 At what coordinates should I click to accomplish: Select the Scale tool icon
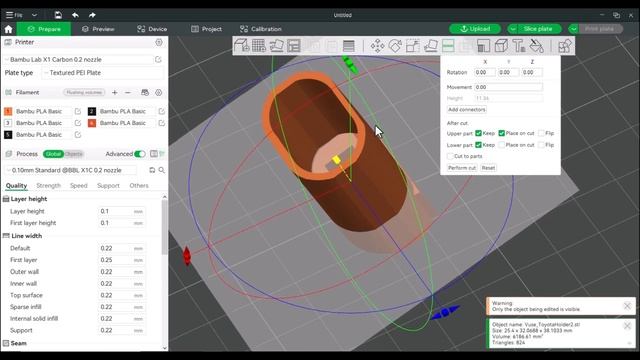click(x=413, y=46)
